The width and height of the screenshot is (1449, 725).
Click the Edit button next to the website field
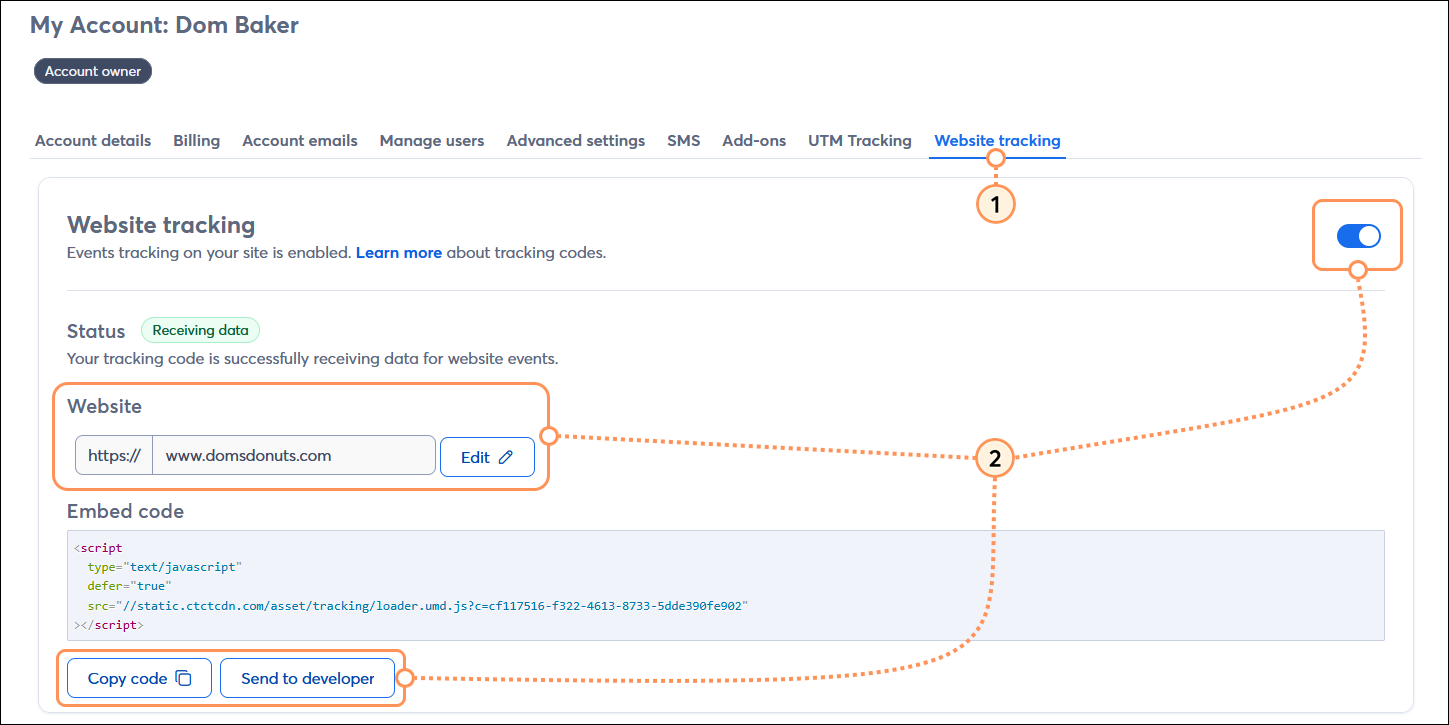[487, 456]
